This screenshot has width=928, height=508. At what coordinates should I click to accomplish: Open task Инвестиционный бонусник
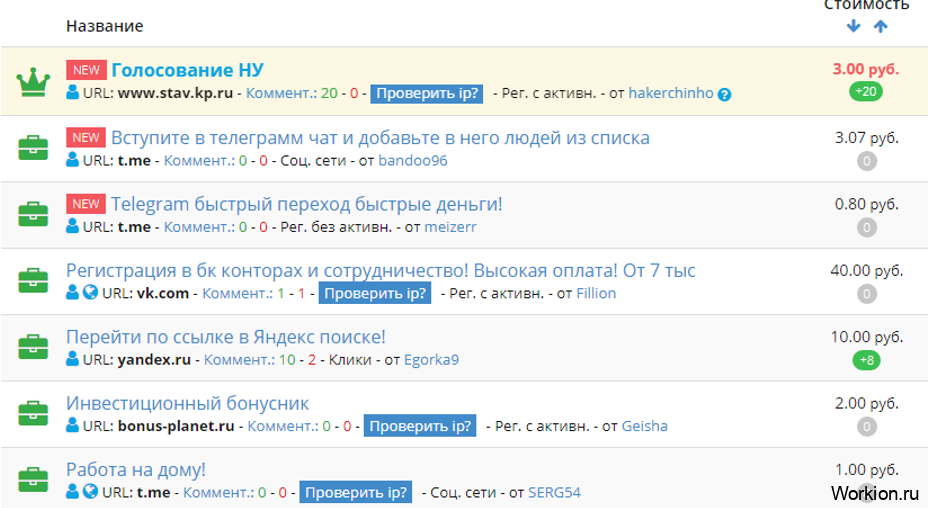tap(188, 403)
